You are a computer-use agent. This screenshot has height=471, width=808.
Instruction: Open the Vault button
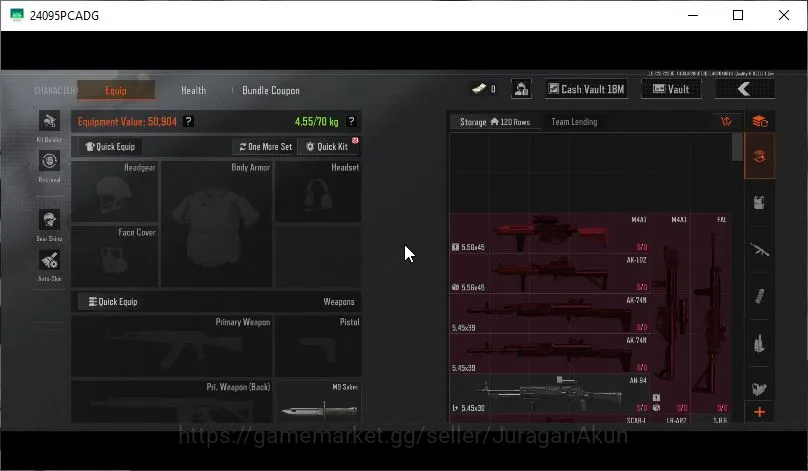671,89
